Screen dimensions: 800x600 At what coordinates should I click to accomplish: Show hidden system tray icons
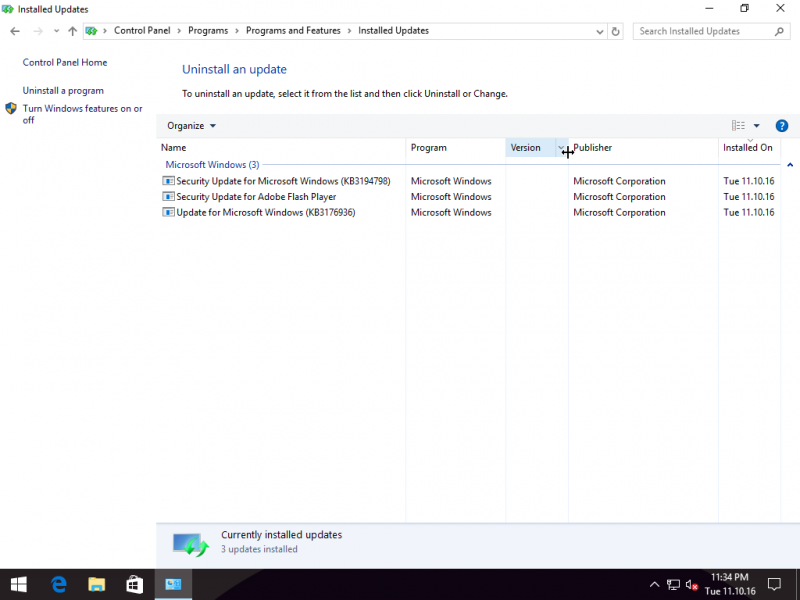pyautogui.click(x=654, y=585)
